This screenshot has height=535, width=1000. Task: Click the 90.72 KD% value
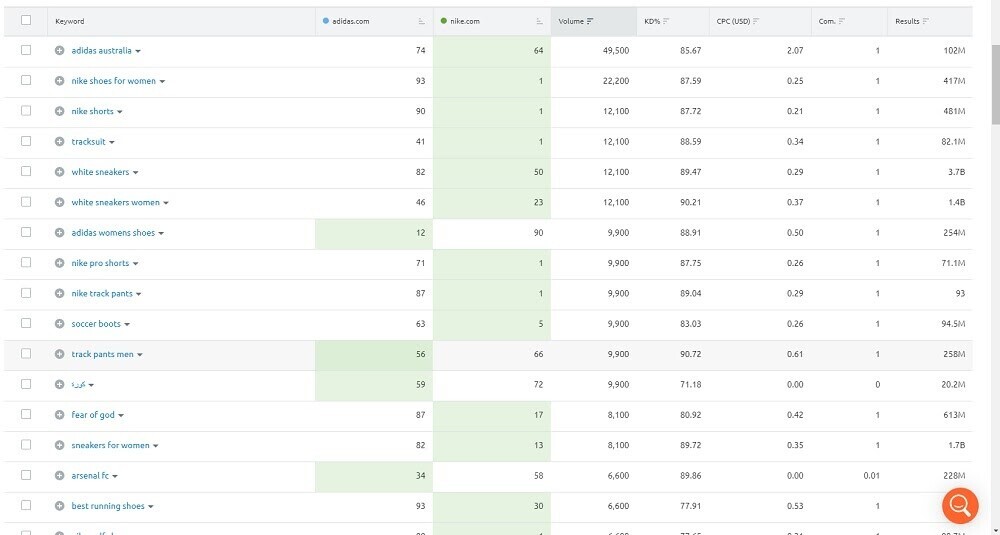pyautogui.click(x=691, y=354)
